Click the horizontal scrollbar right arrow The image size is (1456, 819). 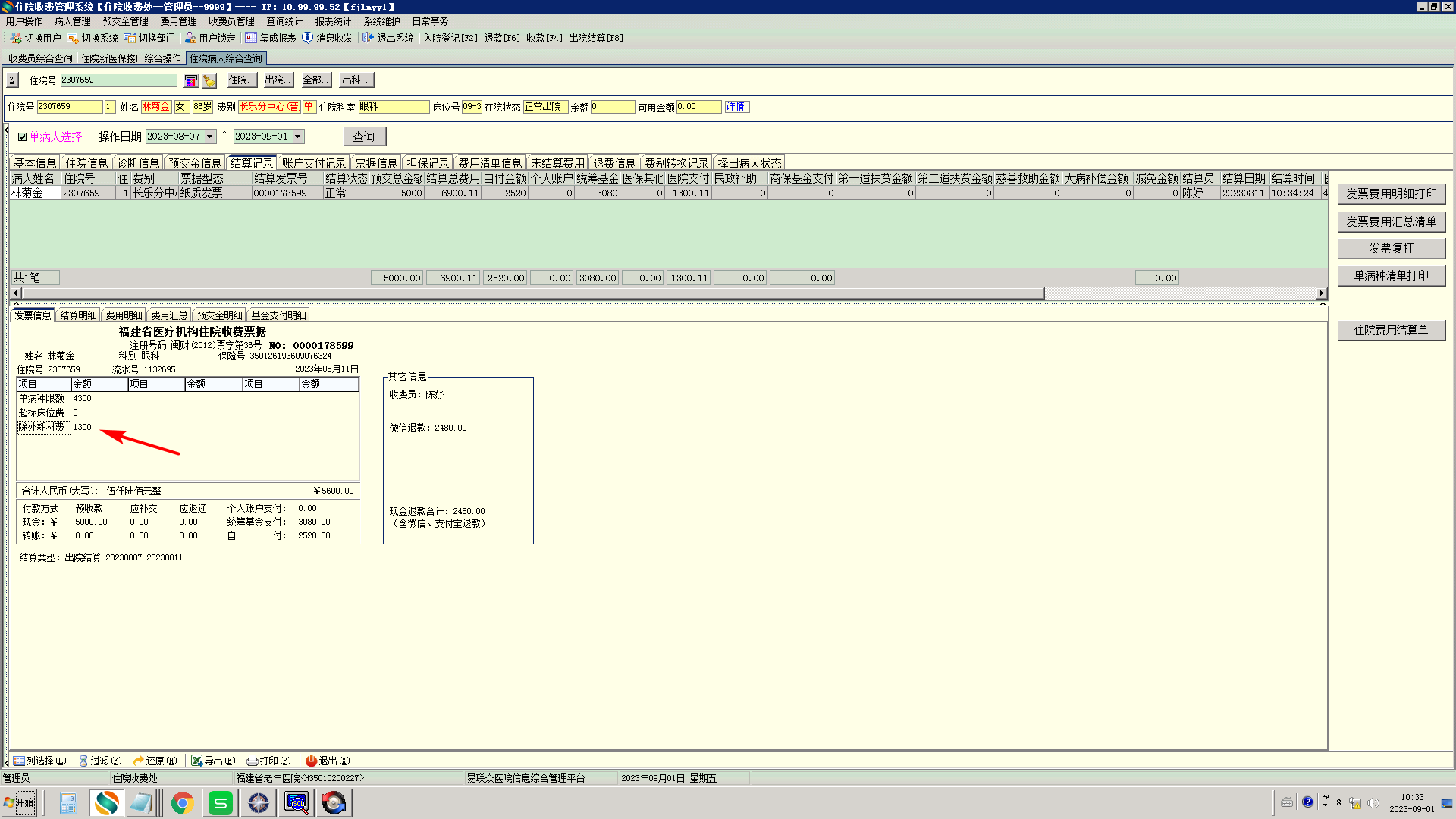(x=1322, y=293)
